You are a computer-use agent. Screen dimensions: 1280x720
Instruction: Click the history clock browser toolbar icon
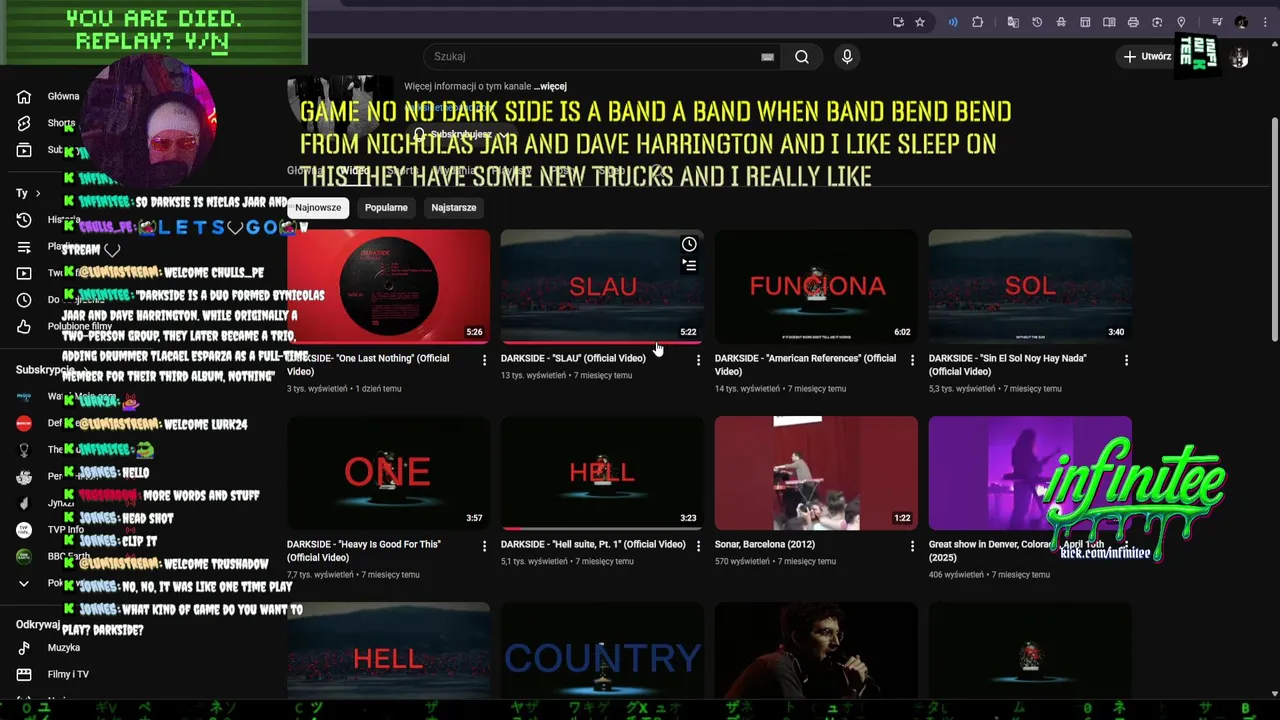pyautogui.click(x=1037, y=22)
